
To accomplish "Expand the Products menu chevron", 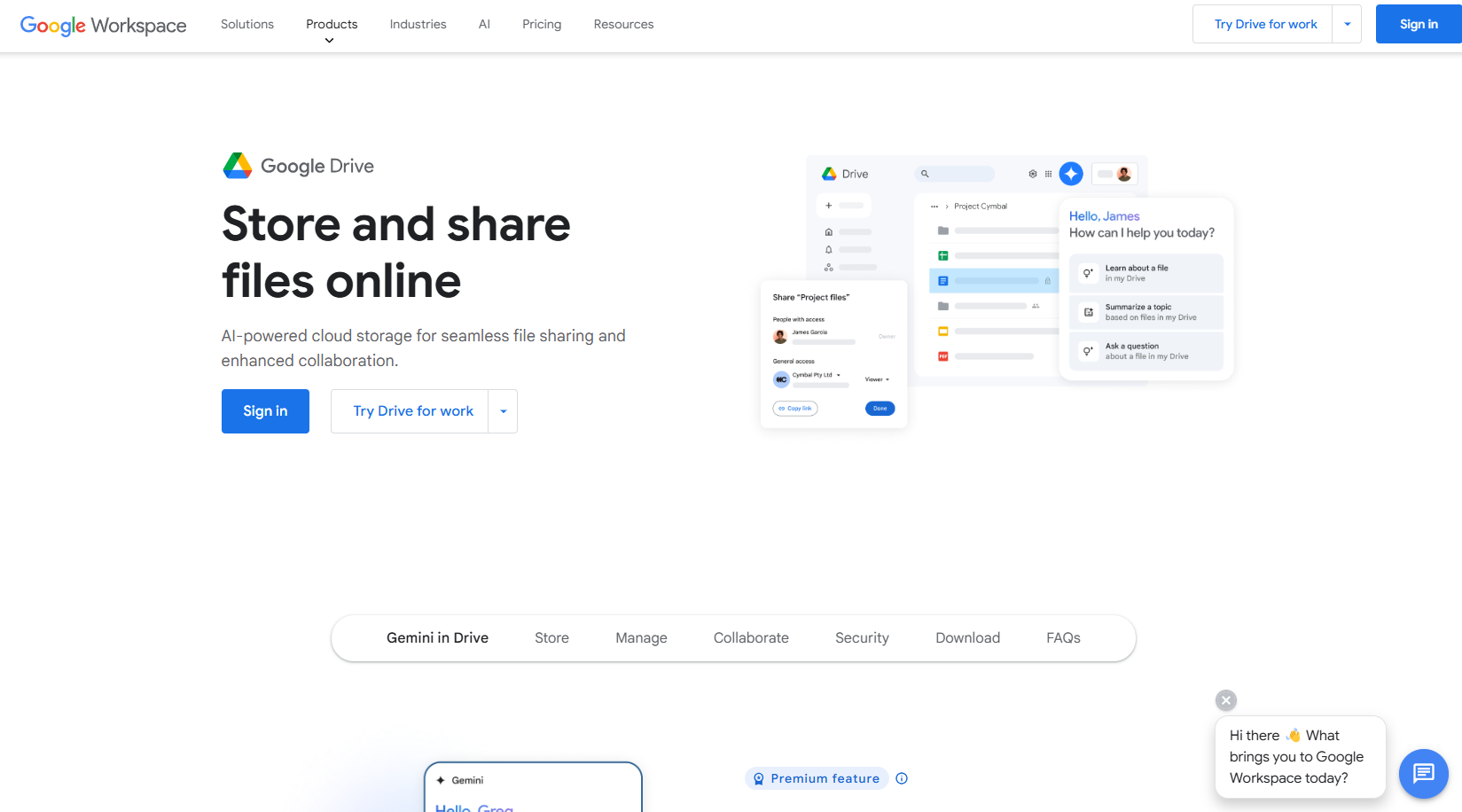I will click(x=329, y=41).
